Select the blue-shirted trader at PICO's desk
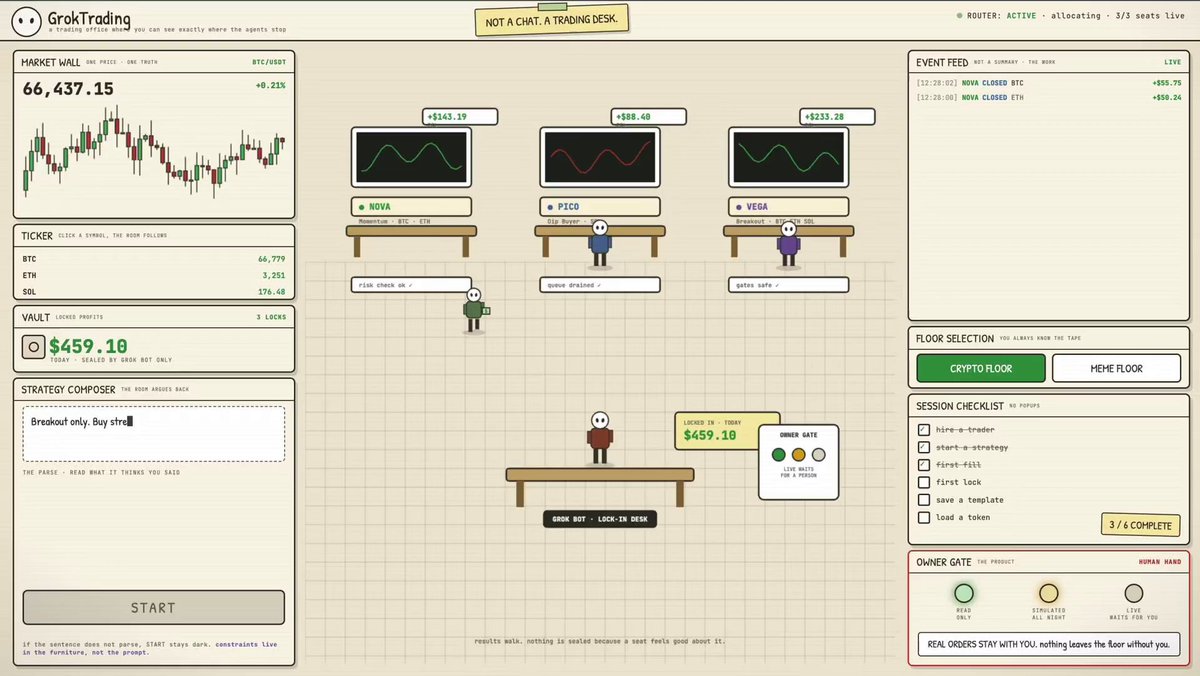This screenshot has height=676, width=1200. 599,245
